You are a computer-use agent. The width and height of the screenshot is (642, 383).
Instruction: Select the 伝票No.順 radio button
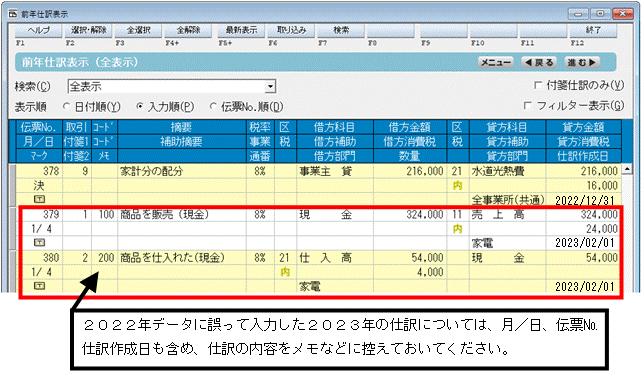tap(213, 107)
